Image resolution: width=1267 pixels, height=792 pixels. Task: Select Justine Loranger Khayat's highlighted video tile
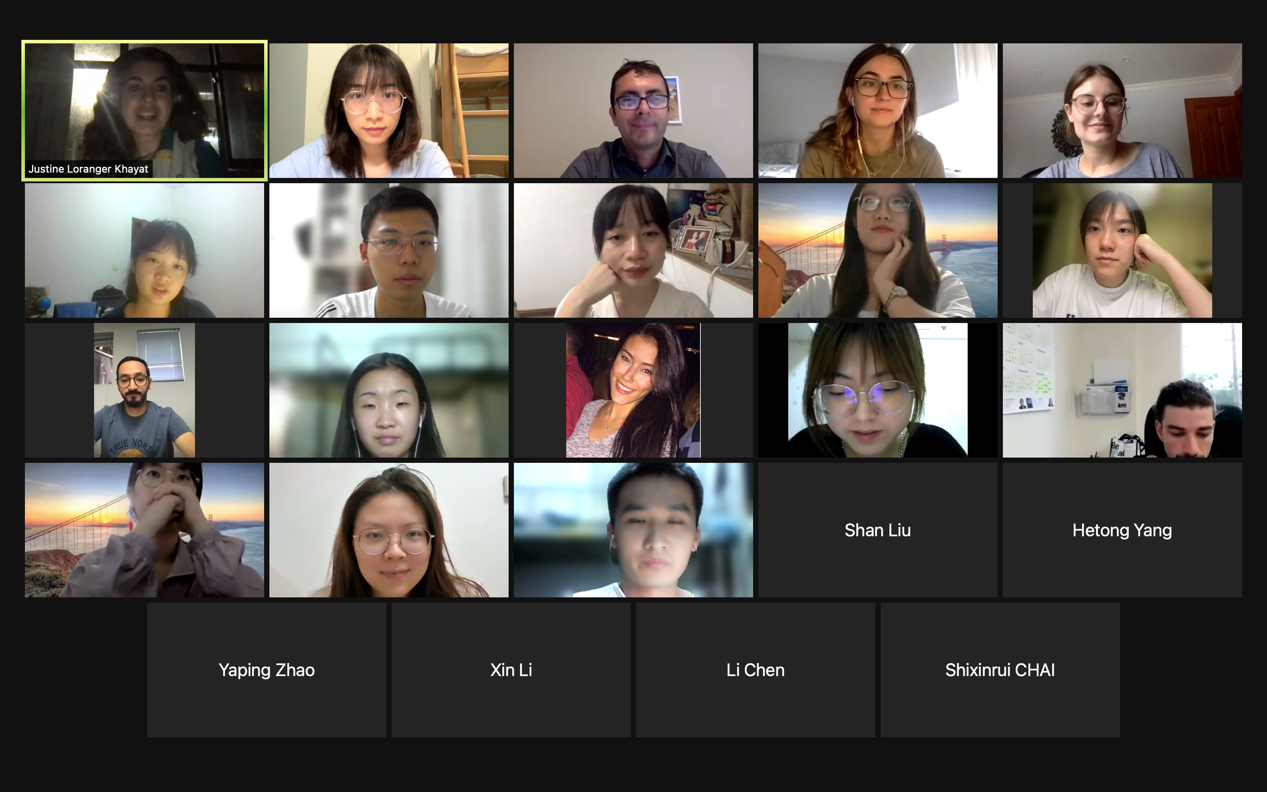coord(144,110)
